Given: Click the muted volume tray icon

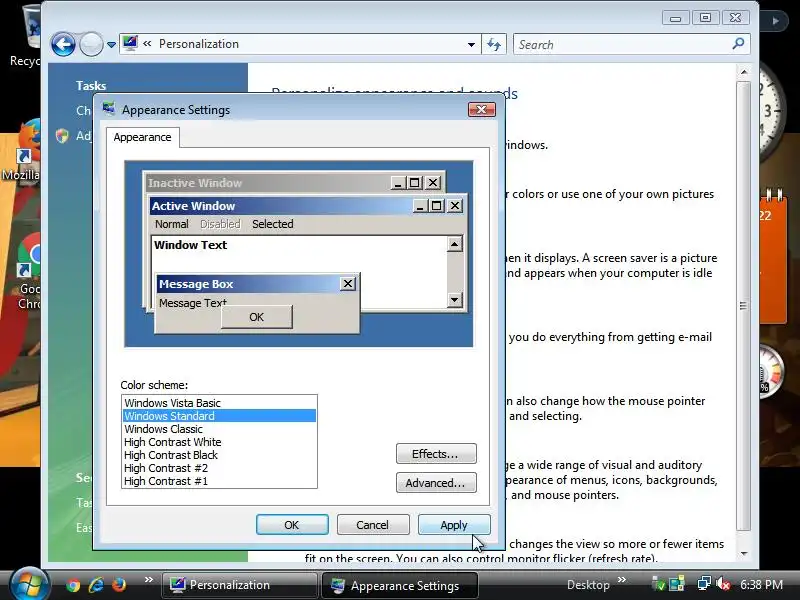Looking at the screenshot, I should point(723,584).
